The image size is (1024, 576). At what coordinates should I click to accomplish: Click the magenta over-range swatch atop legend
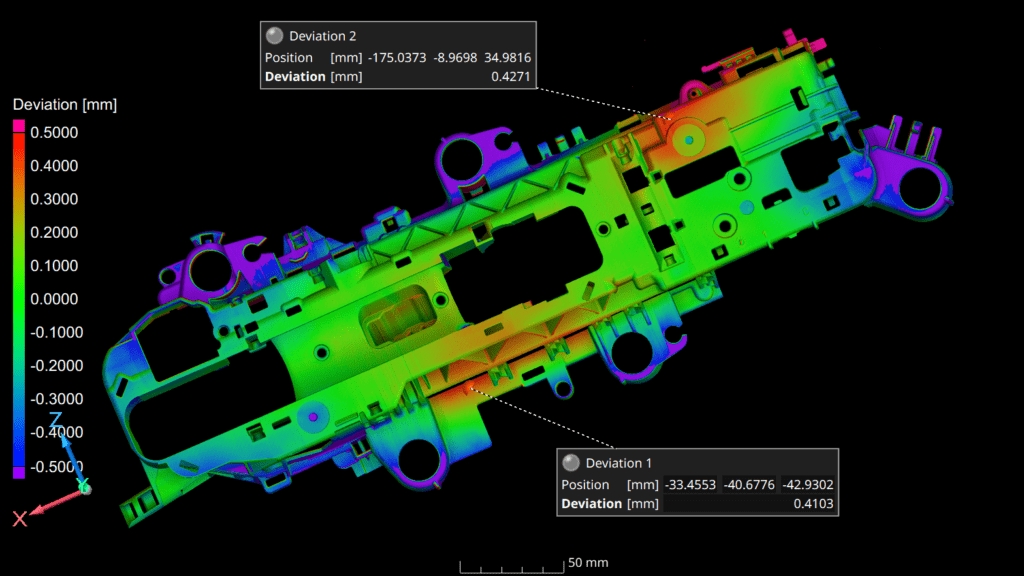(19, 125)
